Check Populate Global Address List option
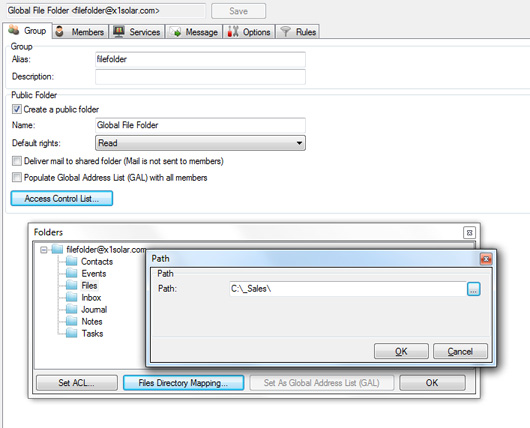This screenshot has width=530, height=428. pos(17,177)
